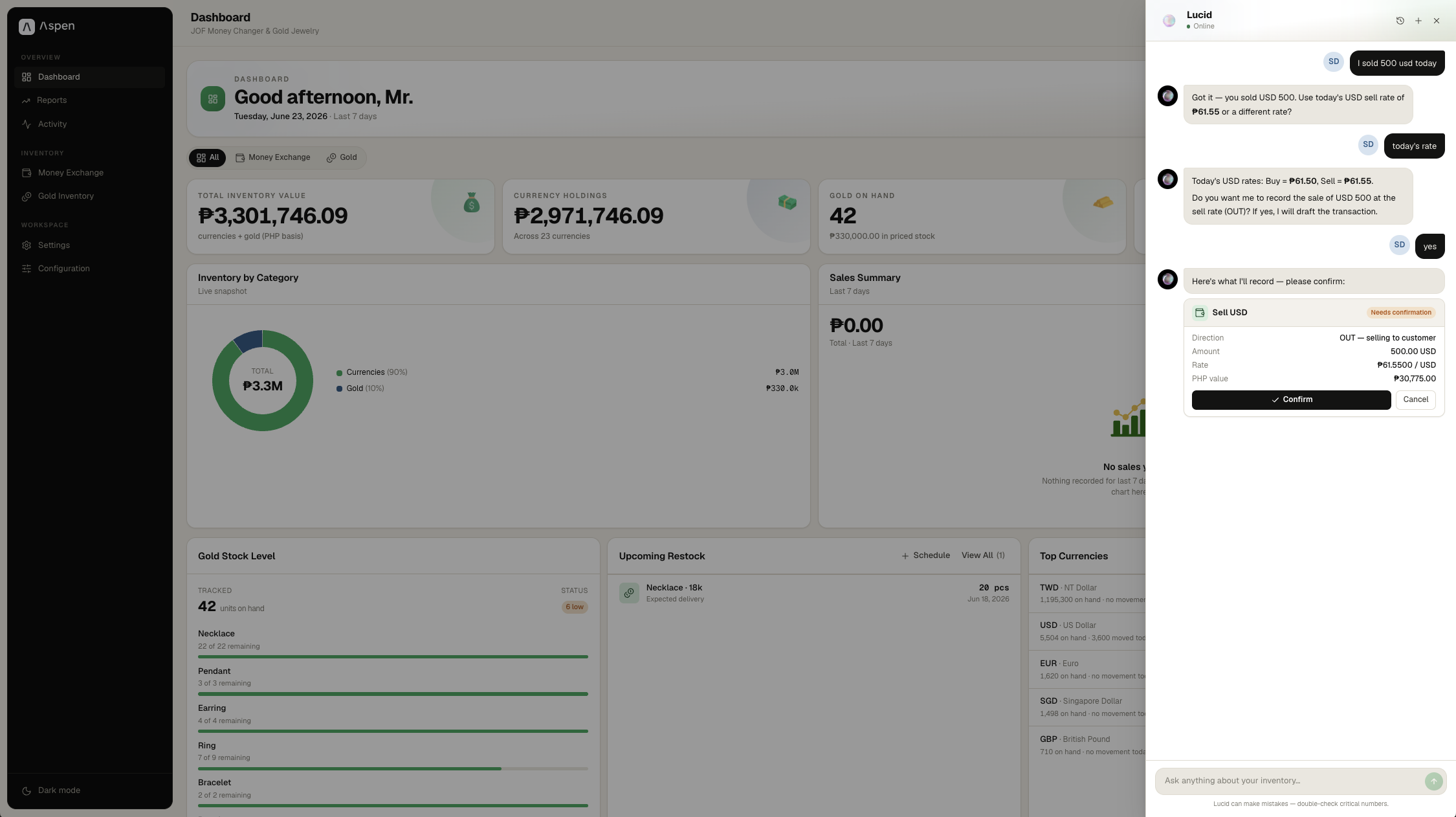Click the SD avatar beside 'today's rate'
Image resolution: width=1456 pixels, height=817 pixels.
(x=1368, y=145)
